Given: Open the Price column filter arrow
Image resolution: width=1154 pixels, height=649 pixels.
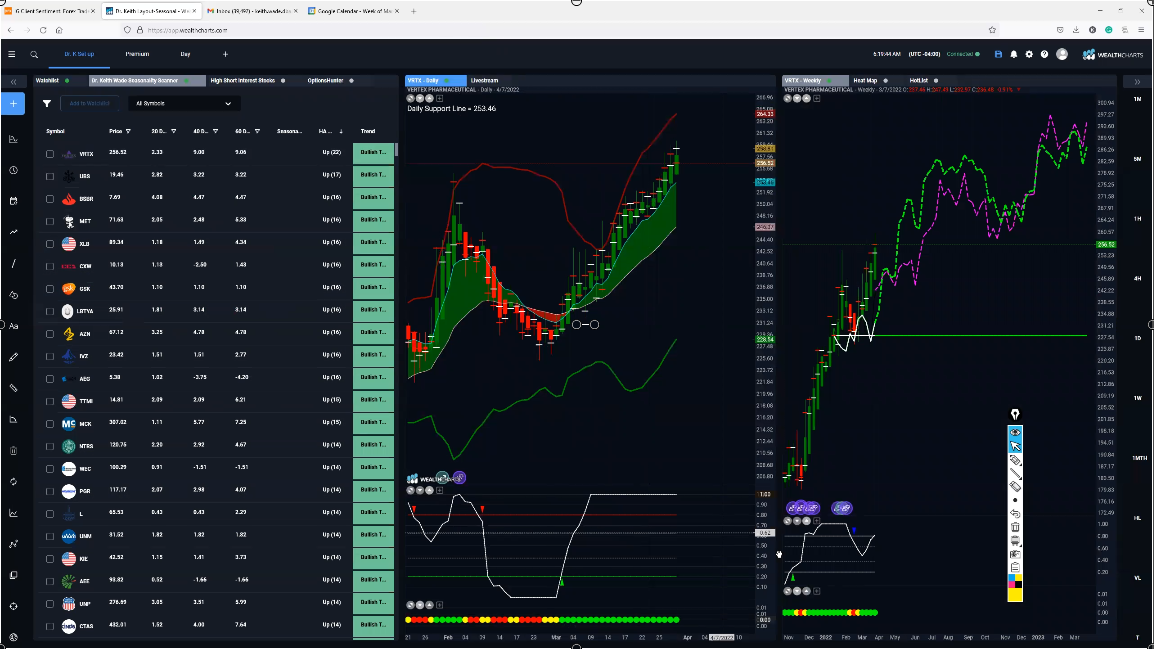Looking at the screenshot, I should click(x=128, y=132).
